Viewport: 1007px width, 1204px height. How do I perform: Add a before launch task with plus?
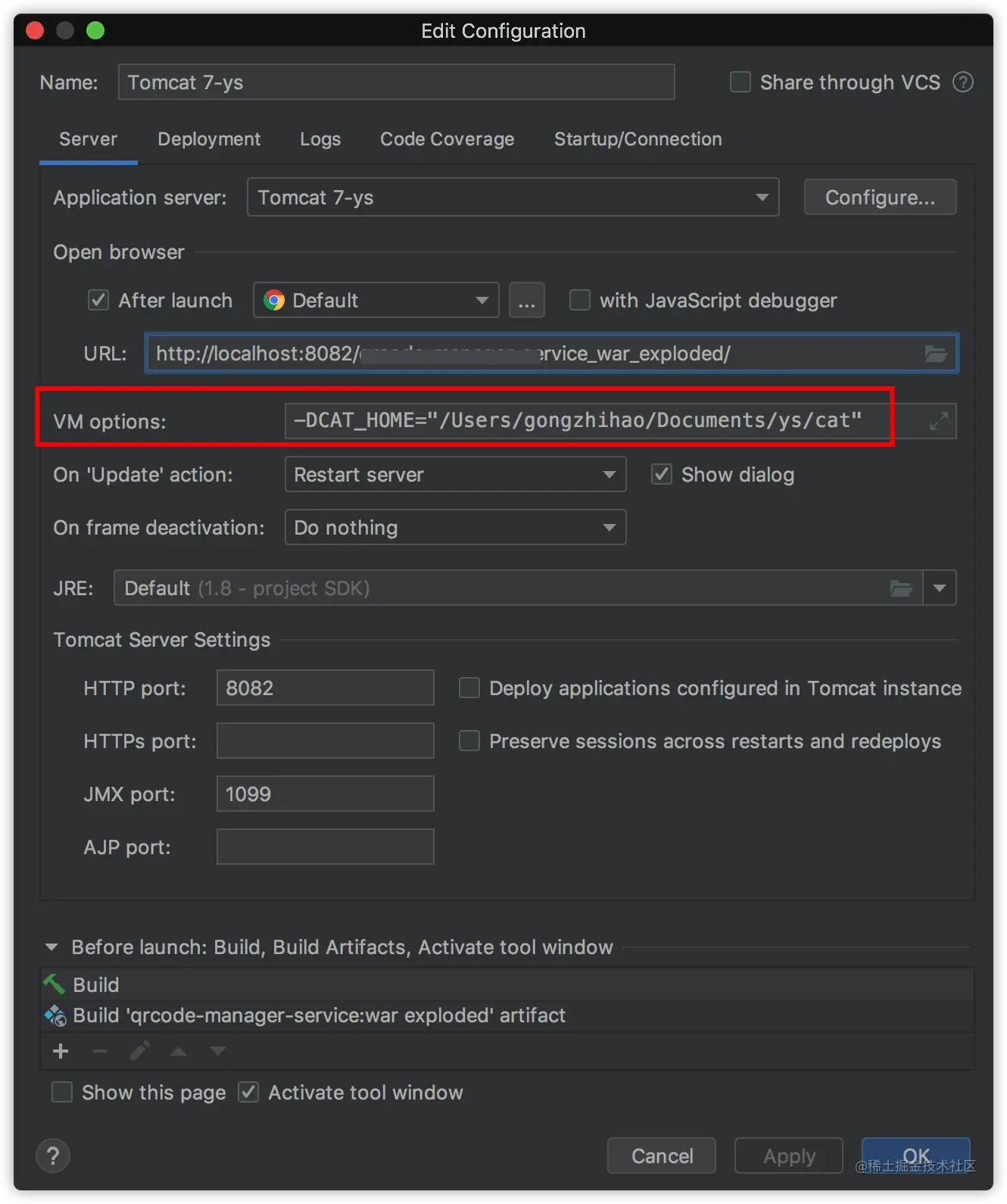(61, 1051)
